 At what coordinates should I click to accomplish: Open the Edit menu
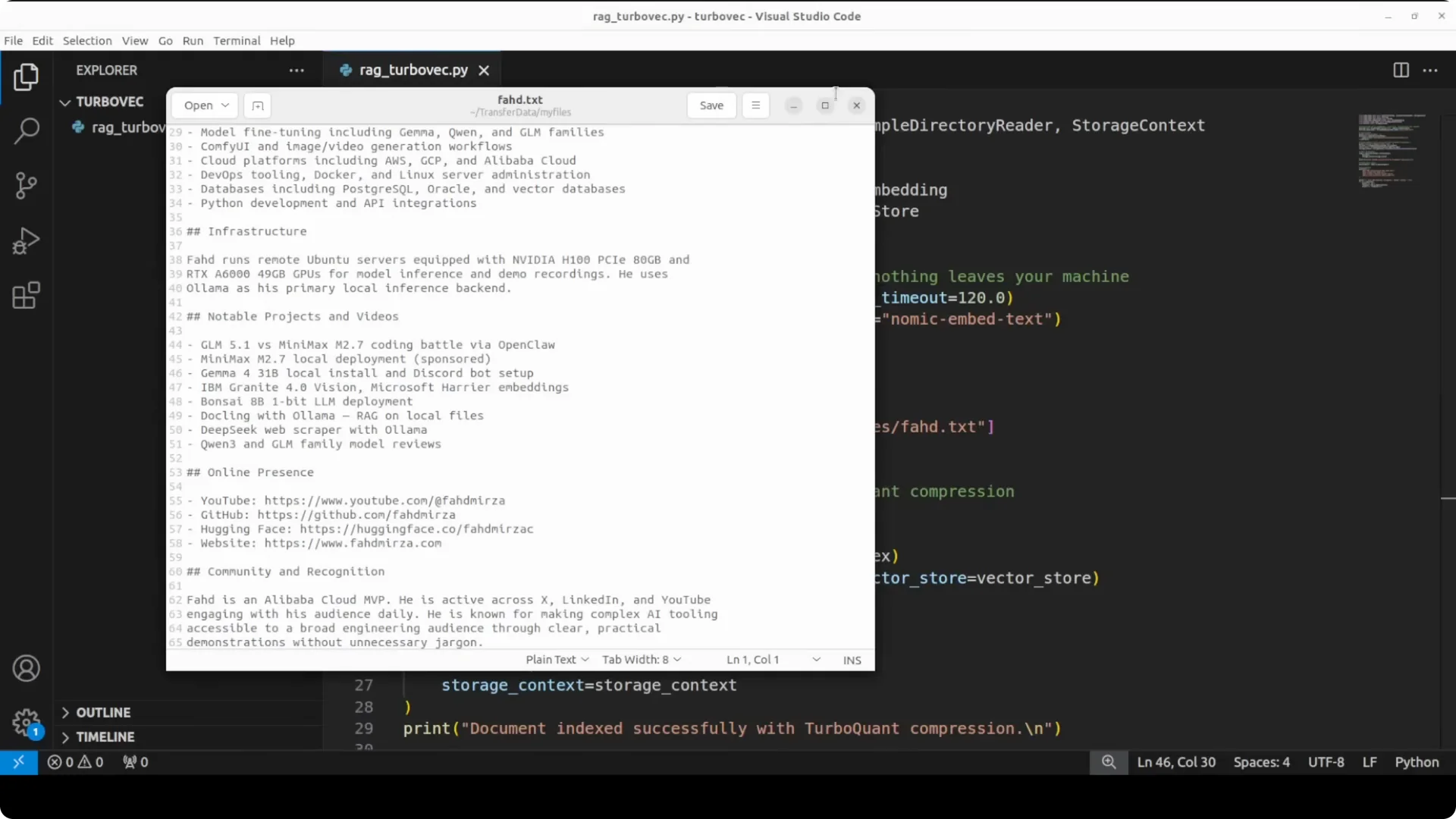(x=42, y=41)
